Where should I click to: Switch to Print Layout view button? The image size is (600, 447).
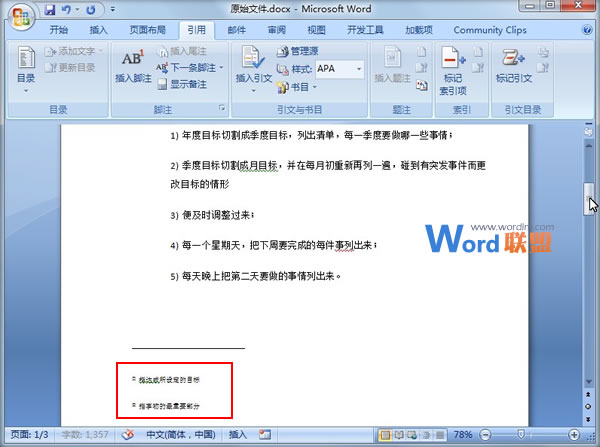(x=386, y=435)
